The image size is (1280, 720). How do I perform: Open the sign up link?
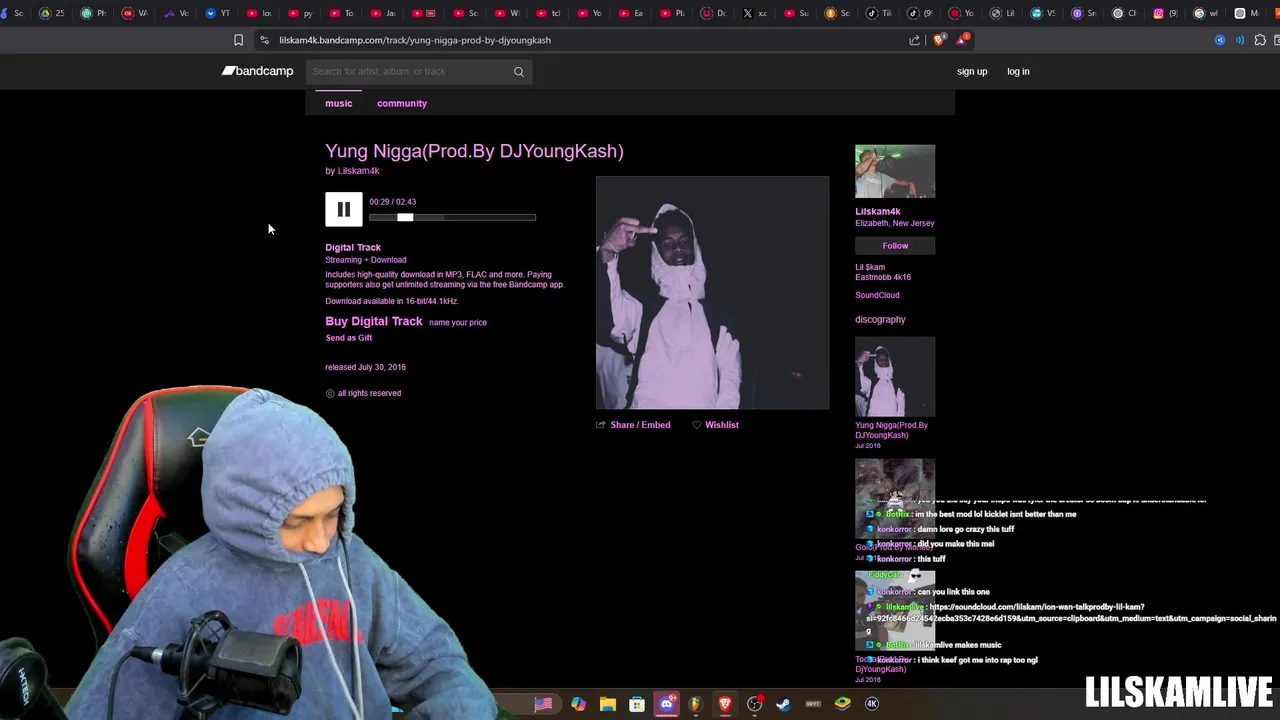point(972,71)
